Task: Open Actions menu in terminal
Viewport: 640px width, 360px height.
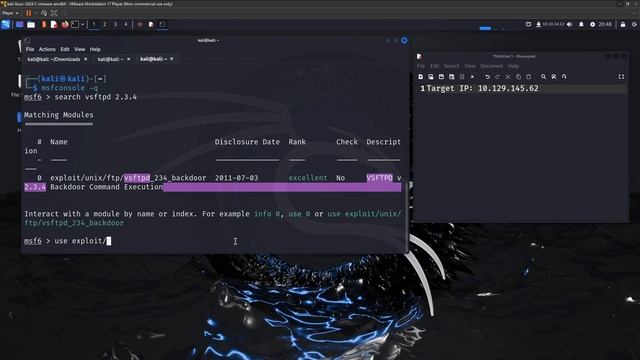Action: [47, 49]
